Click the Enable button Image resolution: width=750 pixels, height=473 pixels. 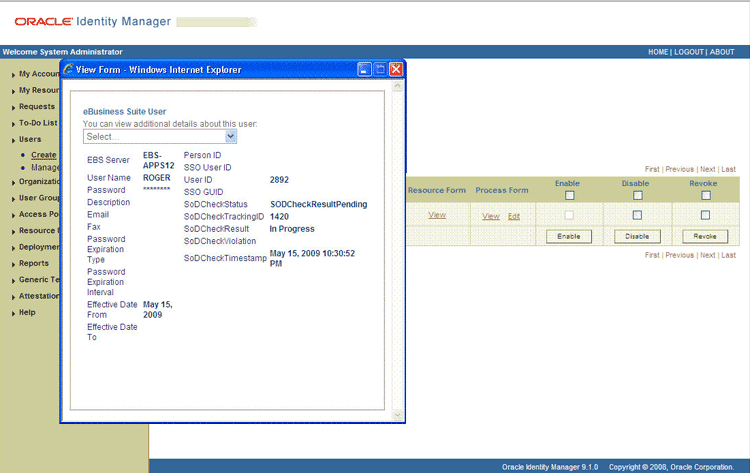pyautogui.click(x=569, y=236)
